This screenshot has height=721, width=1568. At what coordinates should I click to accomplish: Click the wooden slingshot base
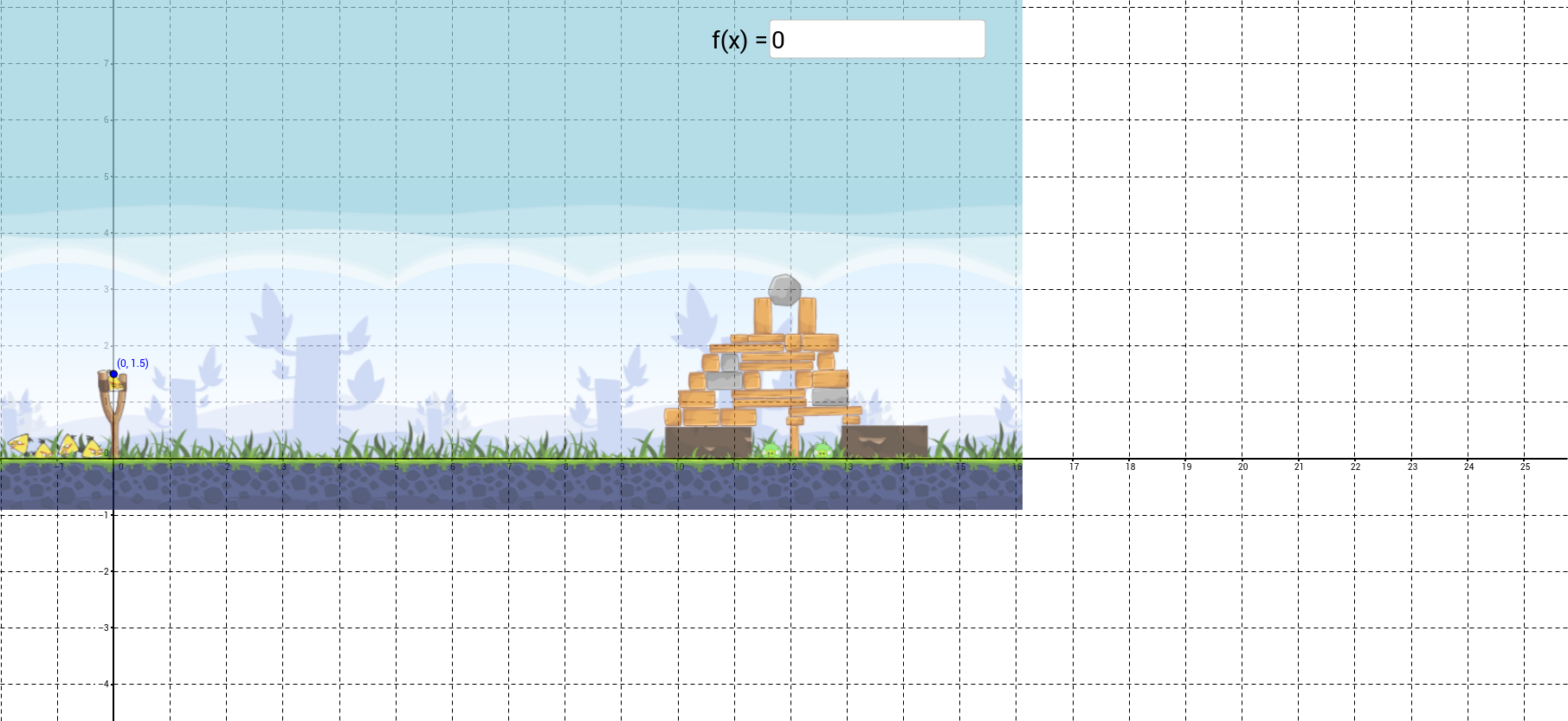113,414
